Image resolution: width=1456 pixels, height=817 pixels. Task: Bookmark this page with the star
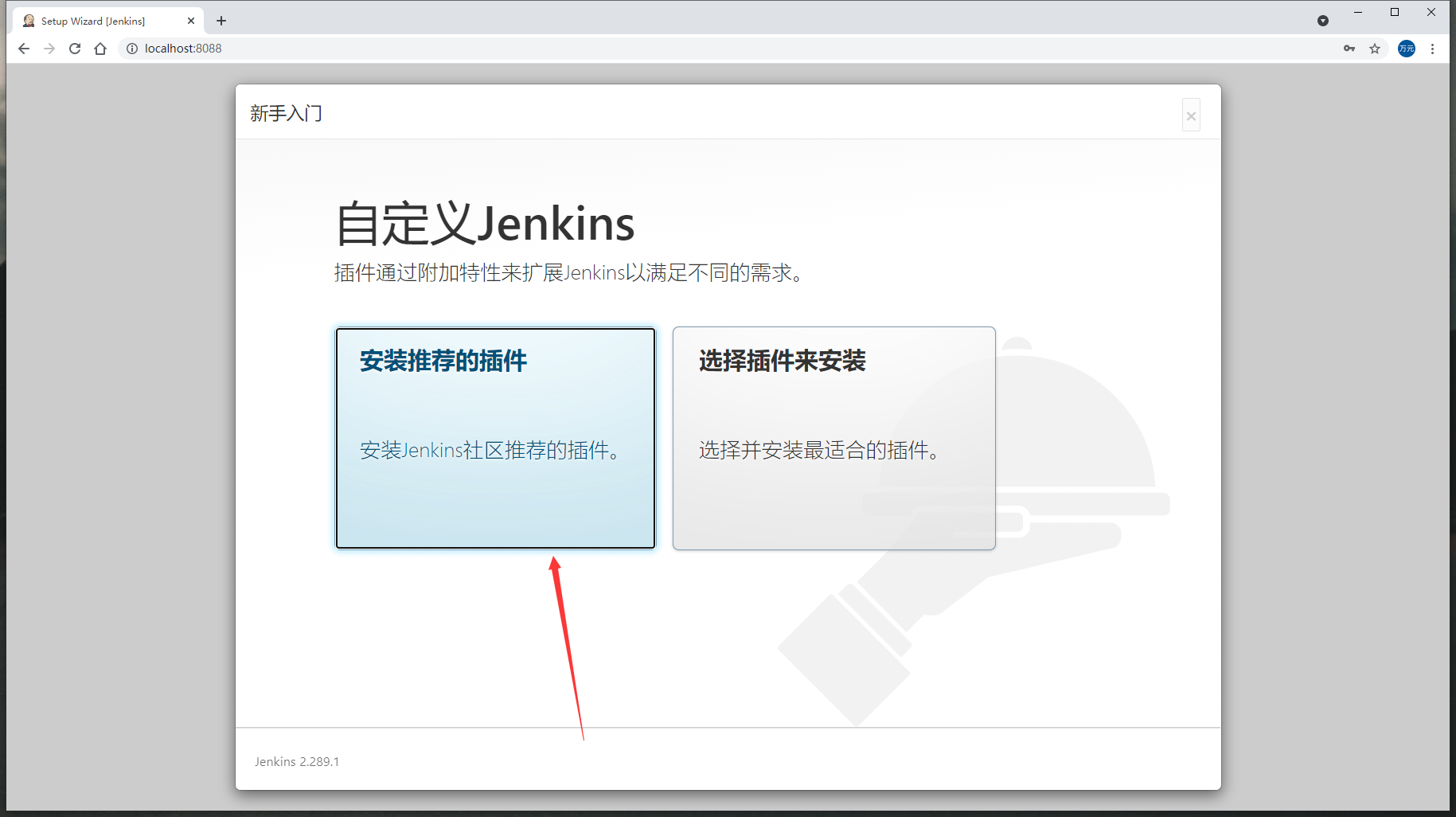point(1375,49)
